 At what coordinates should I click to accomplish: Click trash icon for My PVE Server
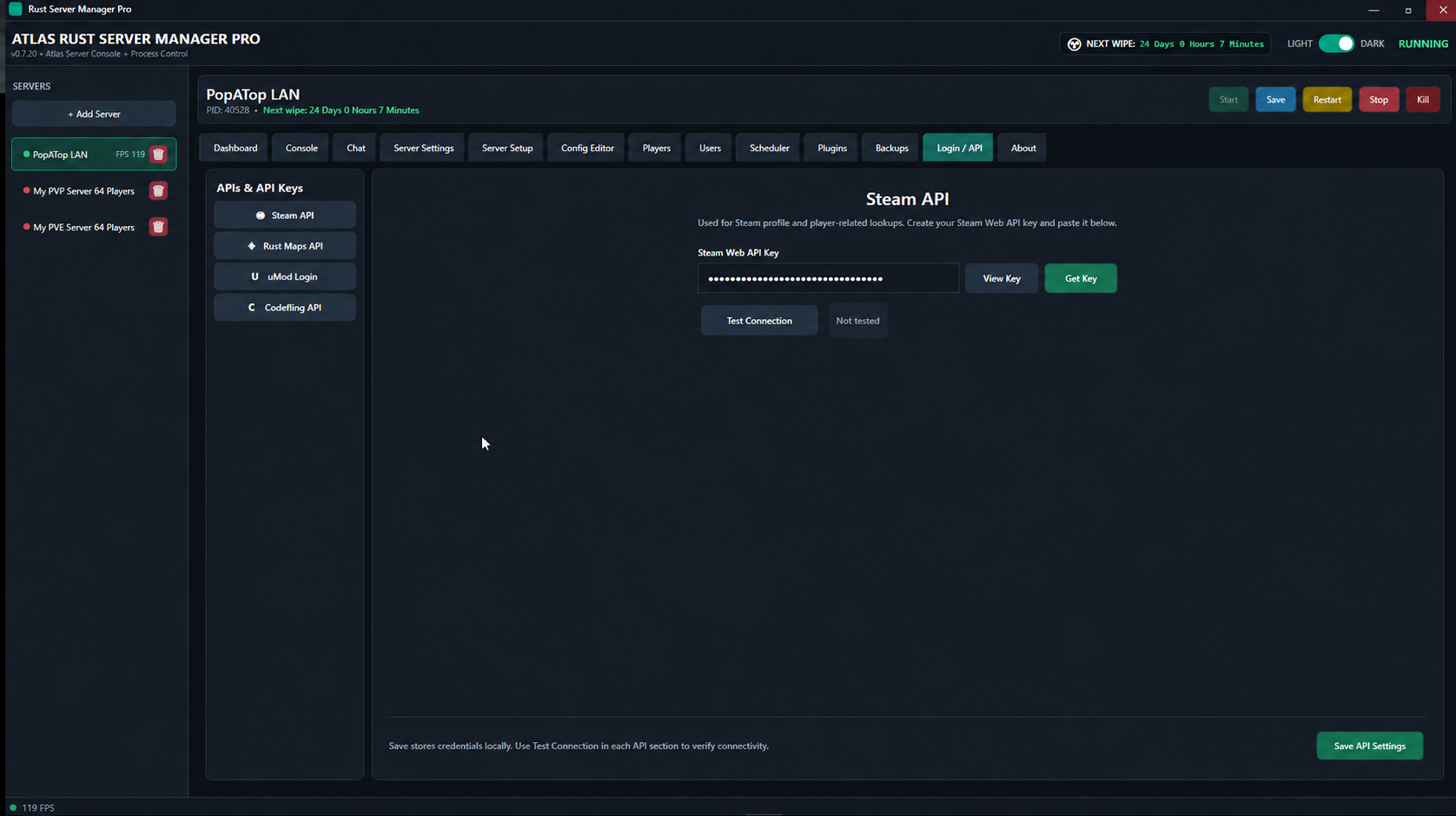(x=158, y=228)
